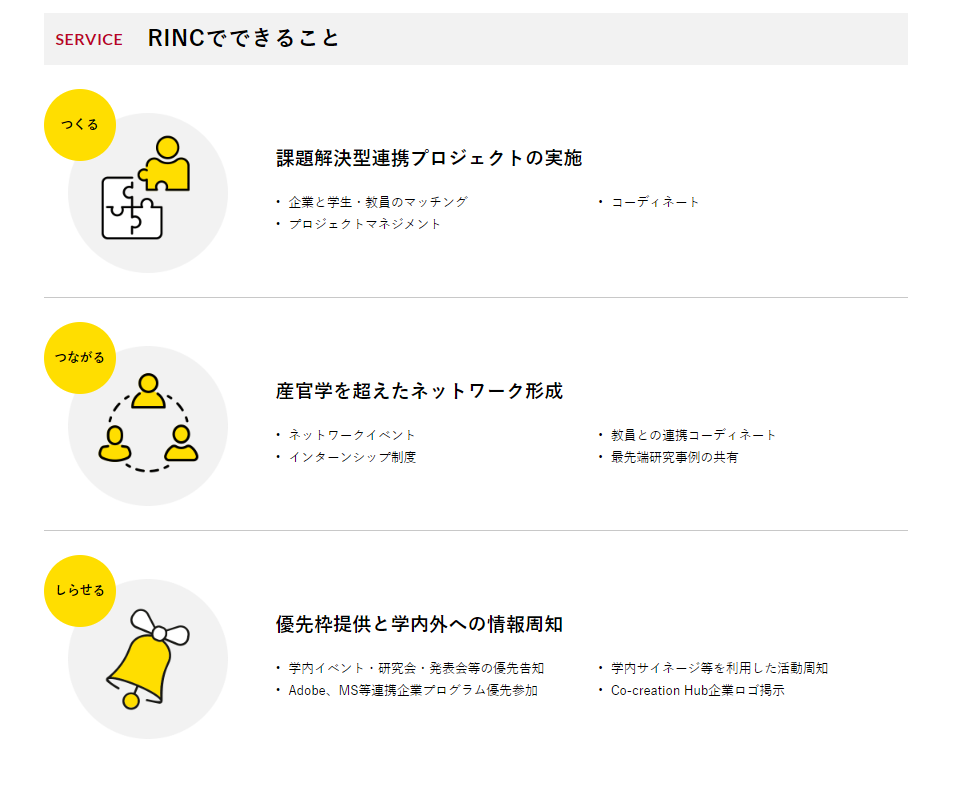Click the yellow bell icon

point(146,658)
